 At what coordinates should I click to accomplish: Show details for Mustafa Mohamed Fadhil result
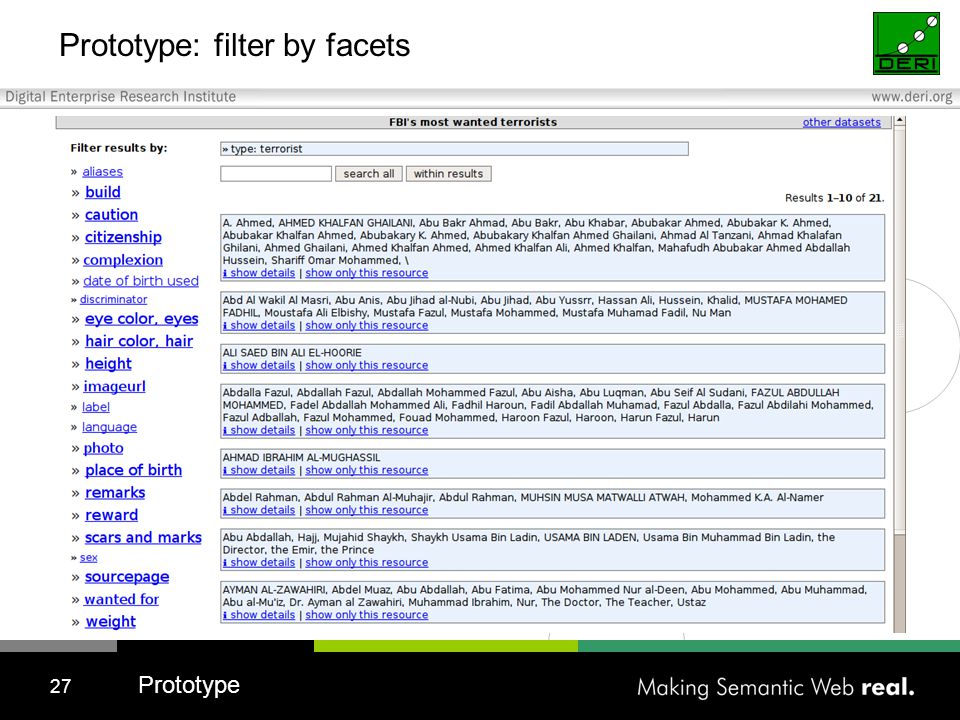click(259, 326)
